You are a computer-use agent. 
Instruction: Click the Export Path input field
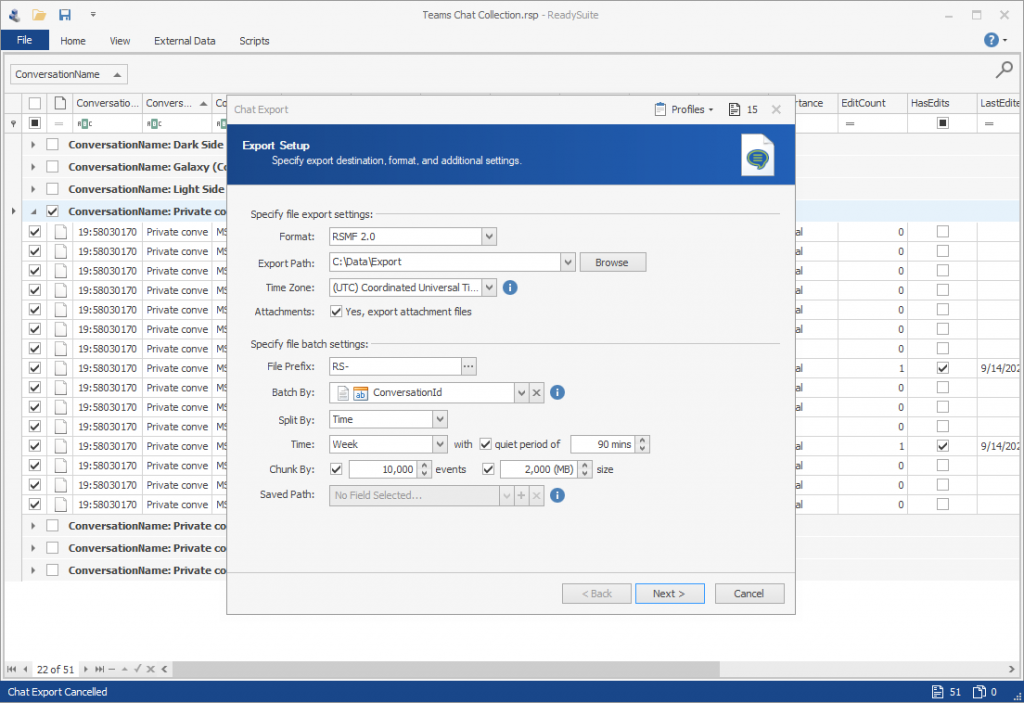click(x=445, y=262)
